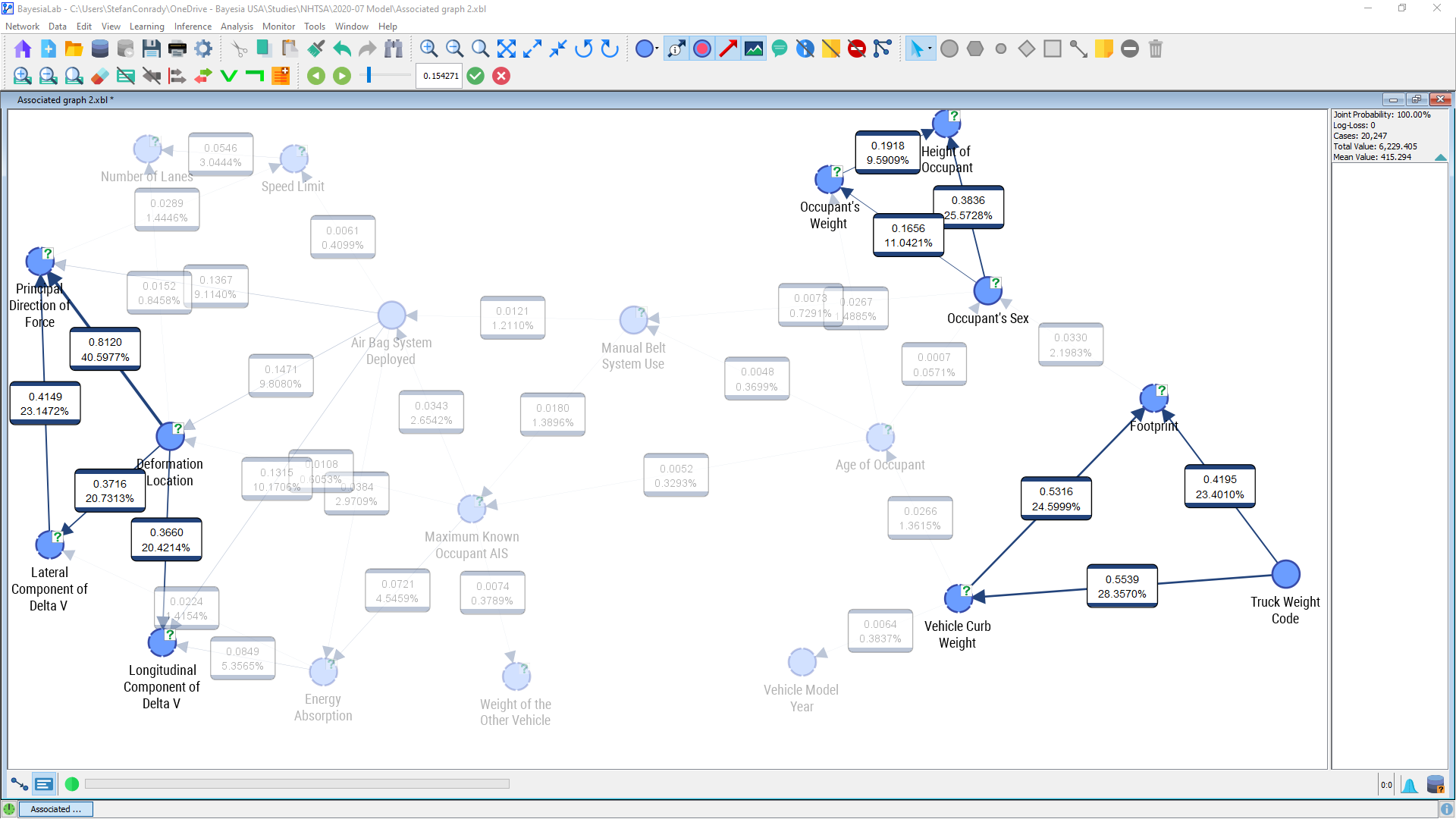The height and width of the screenshot is (819, 1456).
Task: Toggle the node image display button
Action: point(754,49)
